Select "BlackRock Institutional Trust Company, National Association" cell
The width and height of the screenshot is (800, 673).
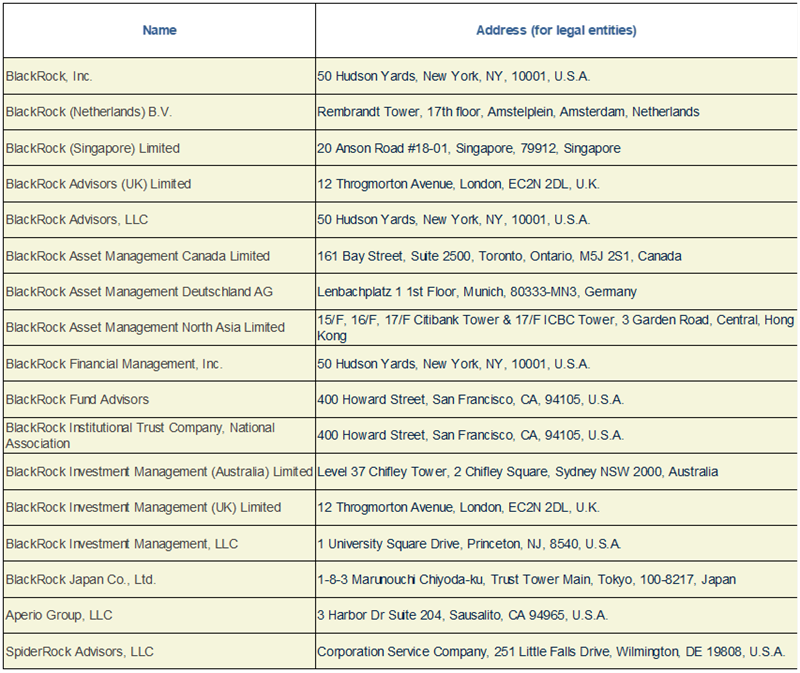(x=159, y=435)
